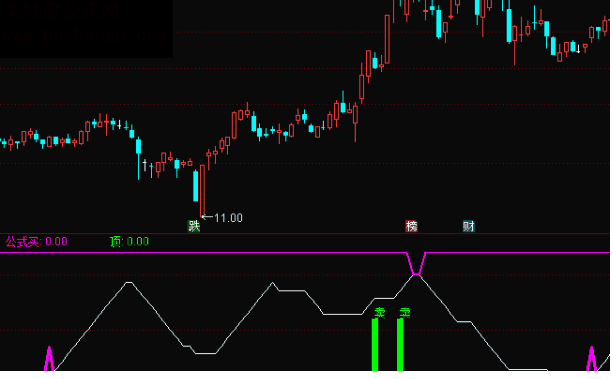Select the large cyan candle left of 11.00 low

click(196, 186)
